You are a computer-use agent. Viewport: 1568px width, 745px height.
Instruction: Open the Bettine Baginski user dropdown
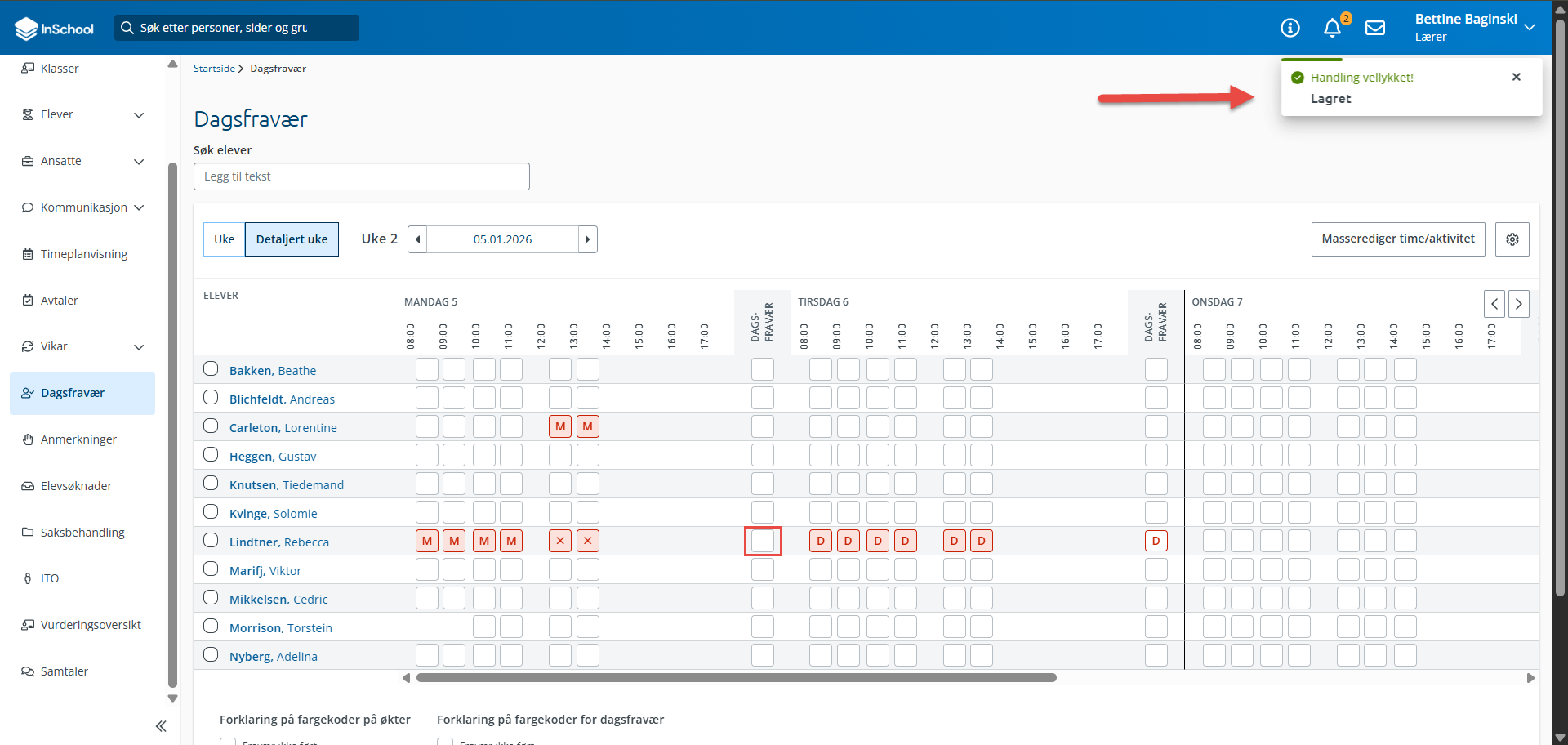coord(1475,28)
